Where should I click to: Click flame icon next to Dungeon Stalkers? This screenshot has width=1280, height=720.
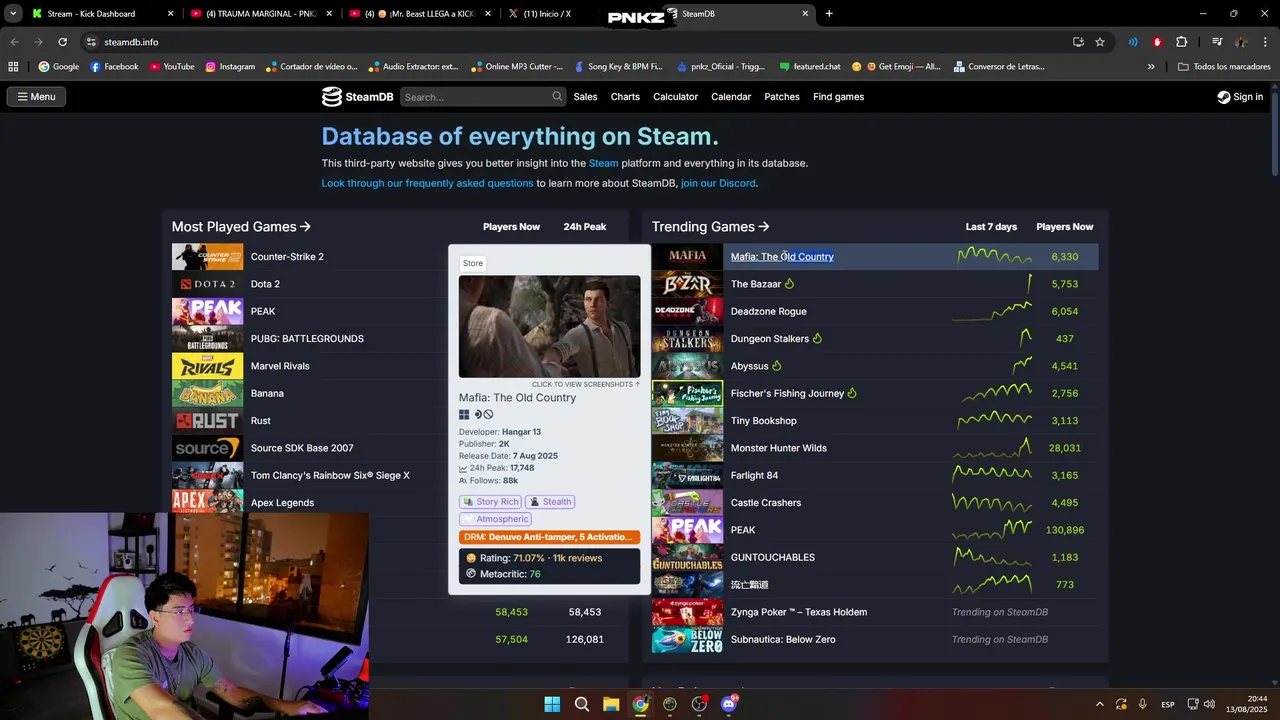point(817,338)
